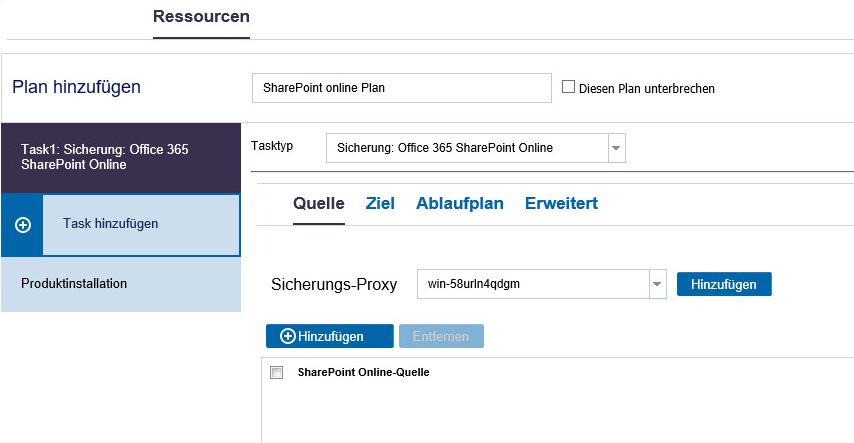The width and height of the screenshot is (854, 443).
Task: Go to the Erweitert tab
Action: (562, 203)
